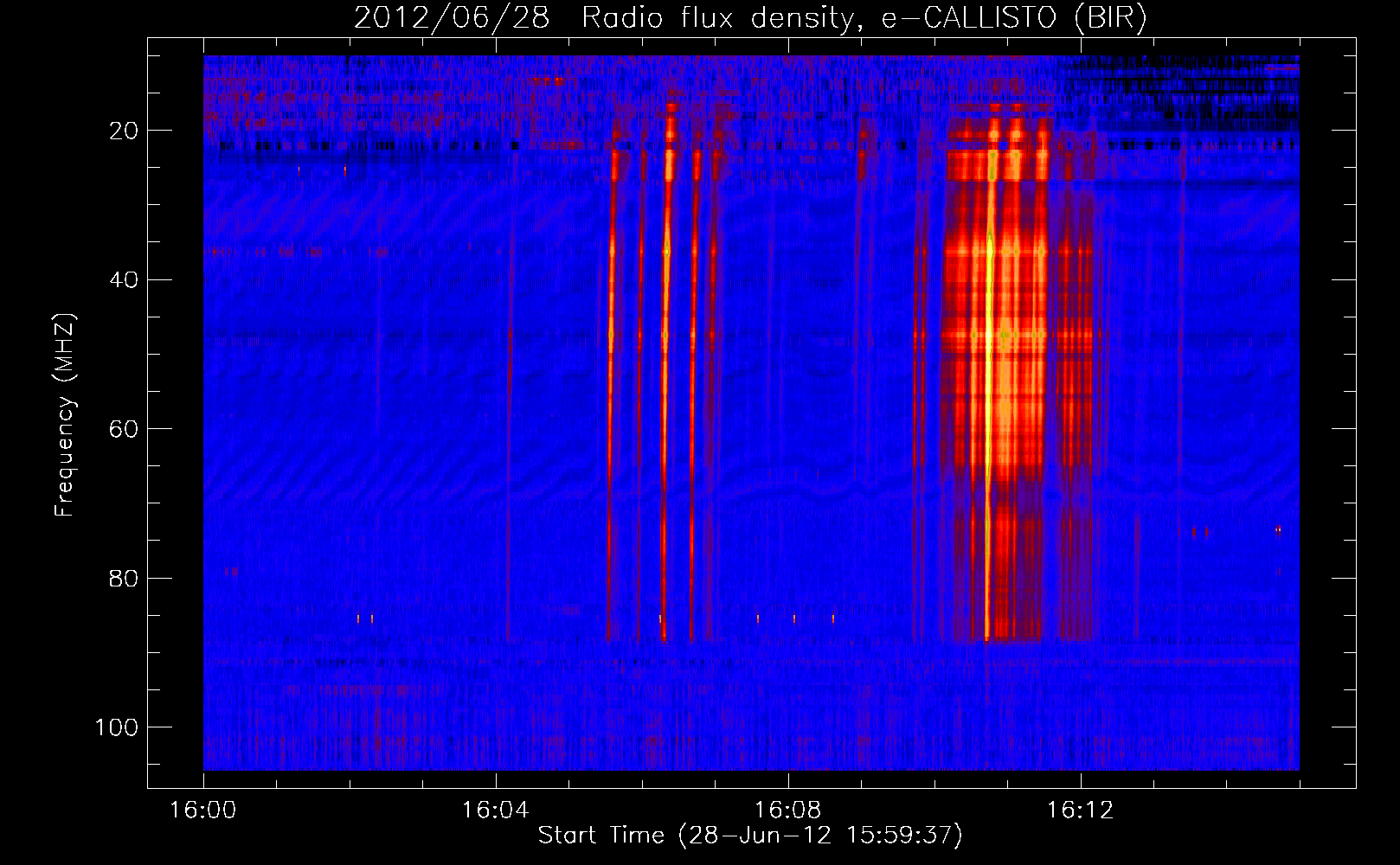The width and height of the screenshot is (1400, 865).
Task: Click the 40 MHz frequency tick label
Action: pos(125,279)
